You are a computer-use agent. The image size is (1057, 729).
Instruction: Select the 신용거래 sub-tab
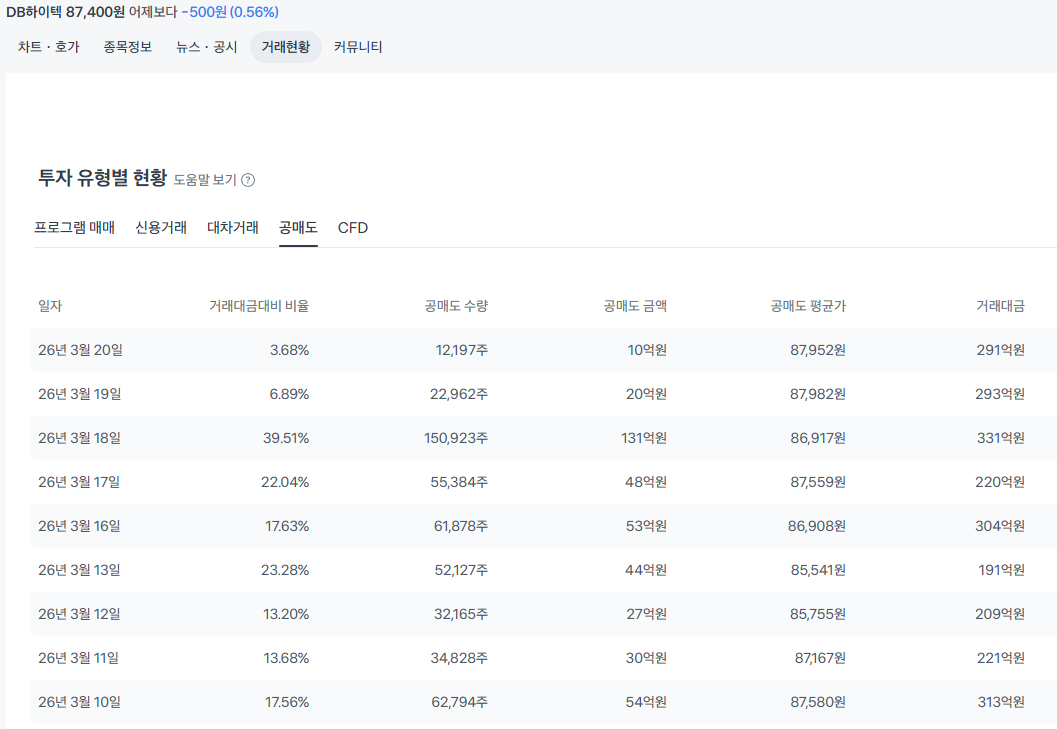point(160,228)
